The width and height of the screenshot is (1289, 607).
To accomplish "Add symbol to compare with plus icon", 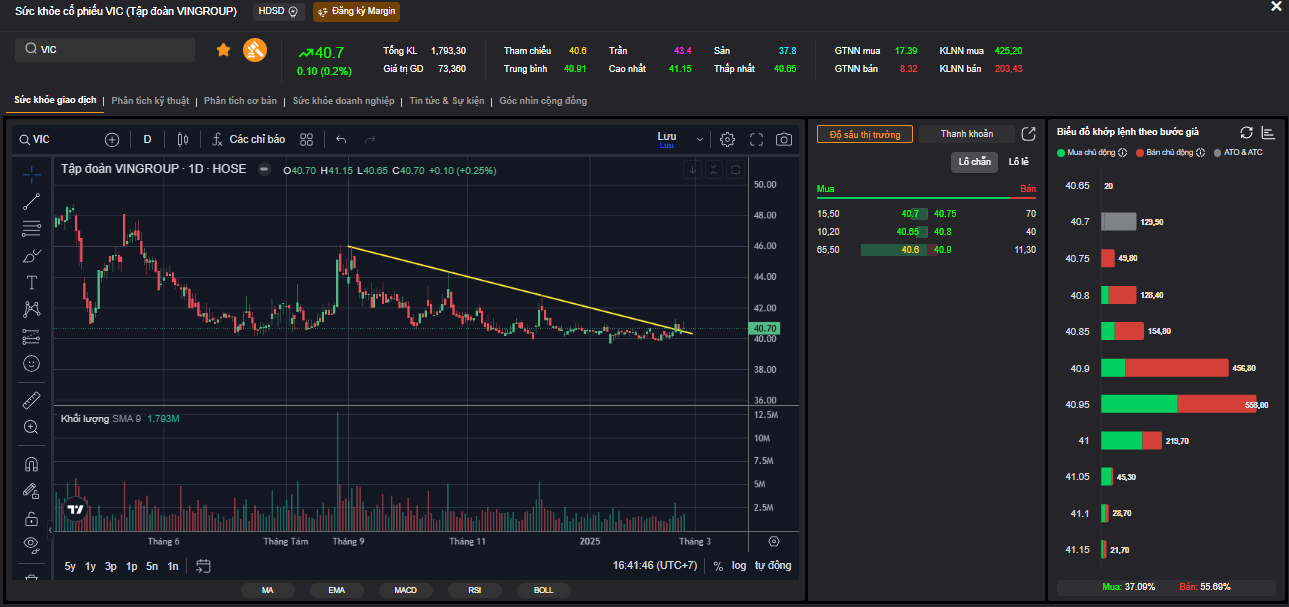I will pos(112,140).
